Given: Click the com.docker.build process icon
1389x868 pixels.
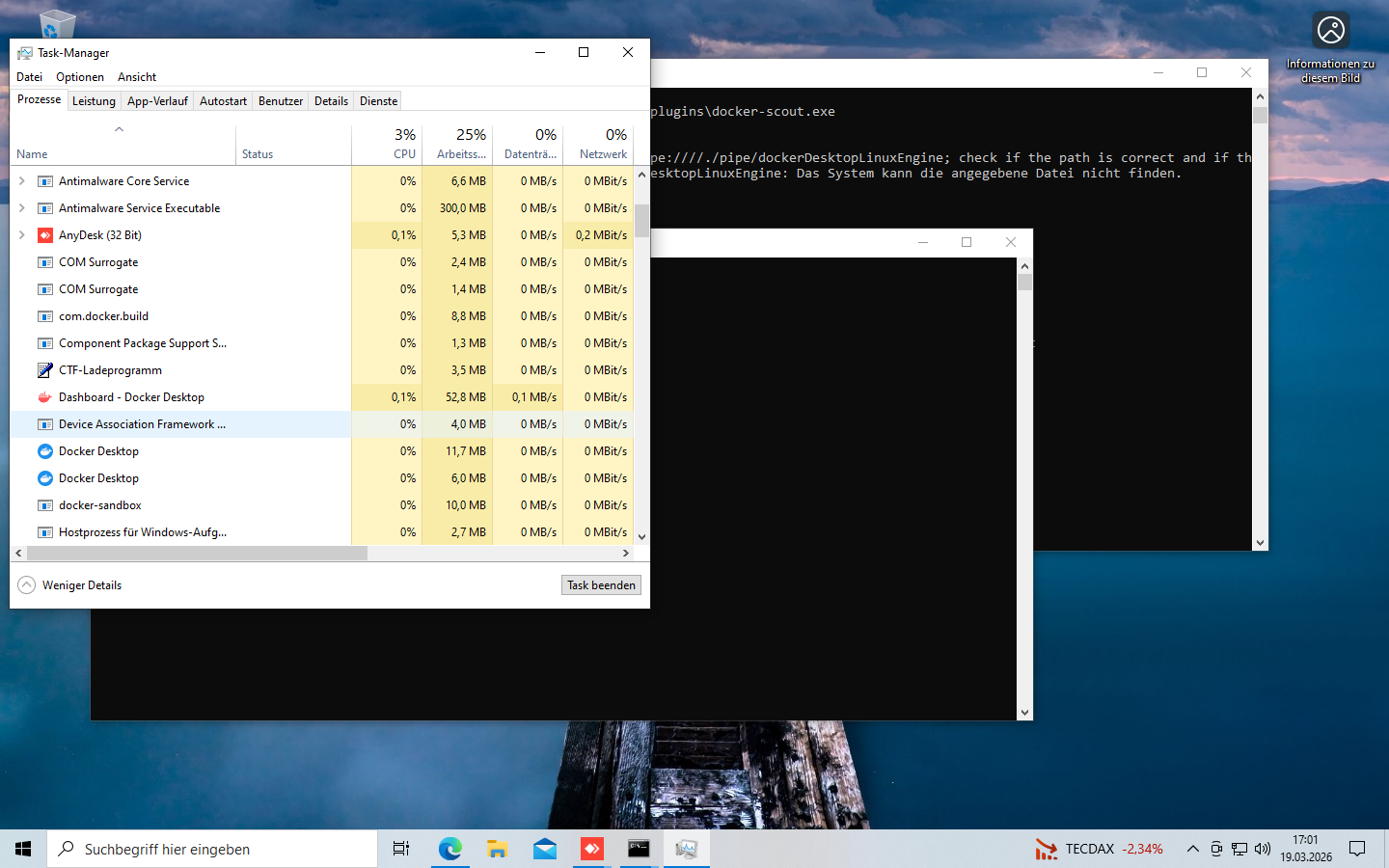Looking at the screenshot, I should pos(44,316).
